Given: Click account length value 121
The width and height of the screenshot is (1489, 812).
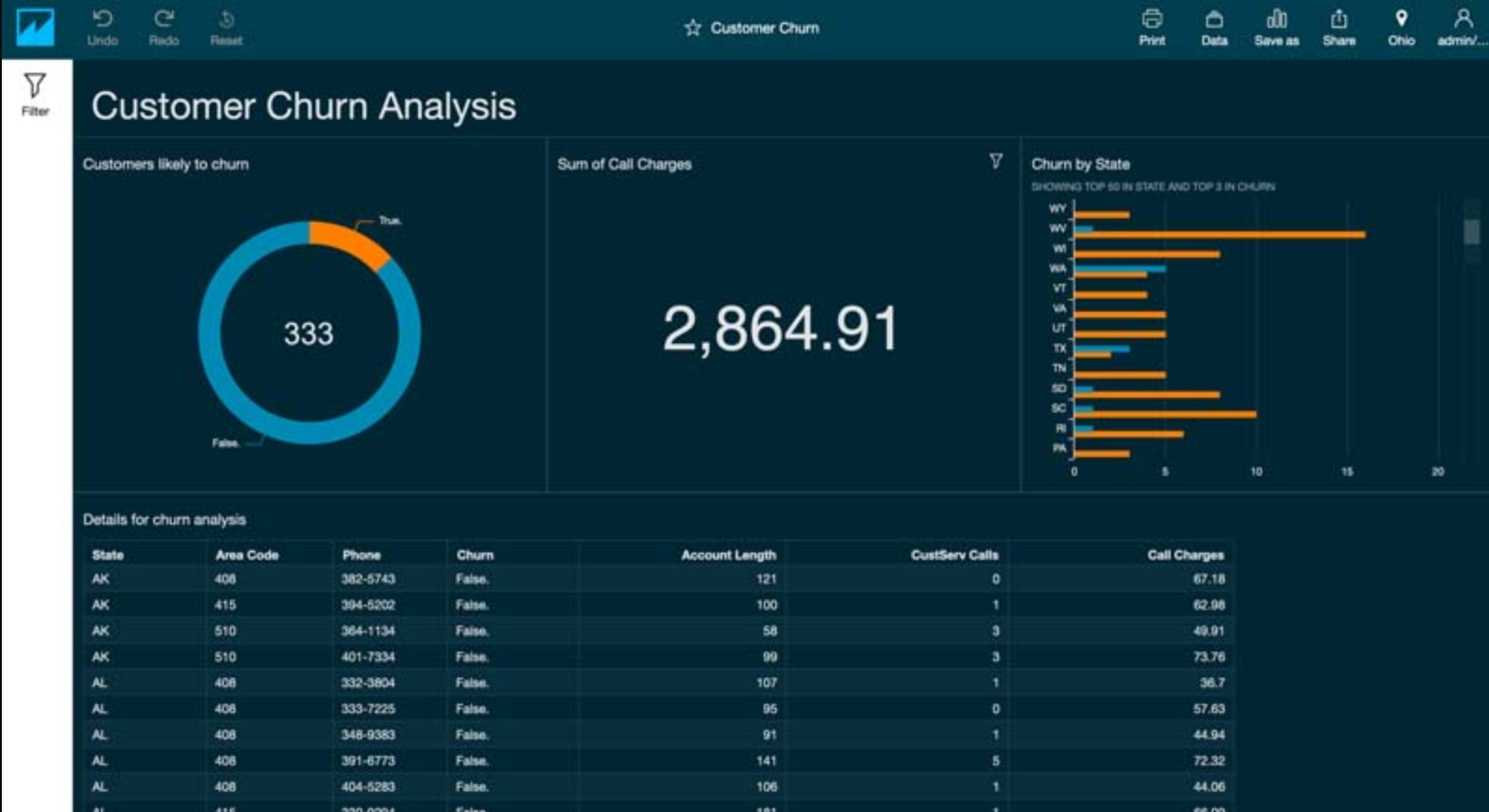Looking at the screenshot, I should coord(766,579).
